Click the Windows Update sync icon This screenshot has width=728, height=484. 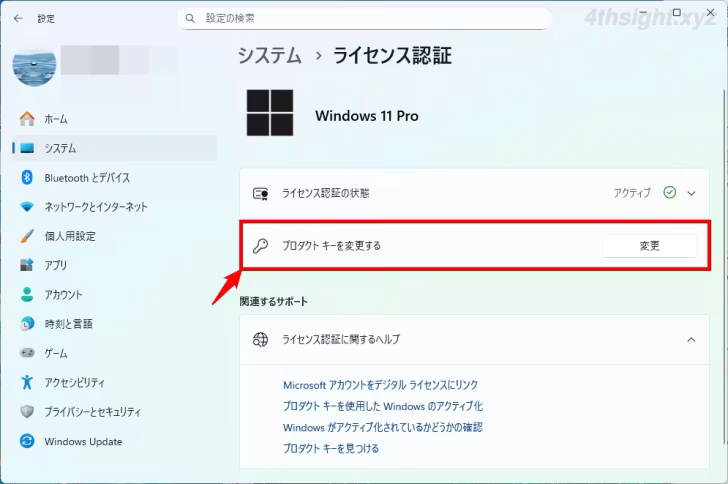coord(27,441)
